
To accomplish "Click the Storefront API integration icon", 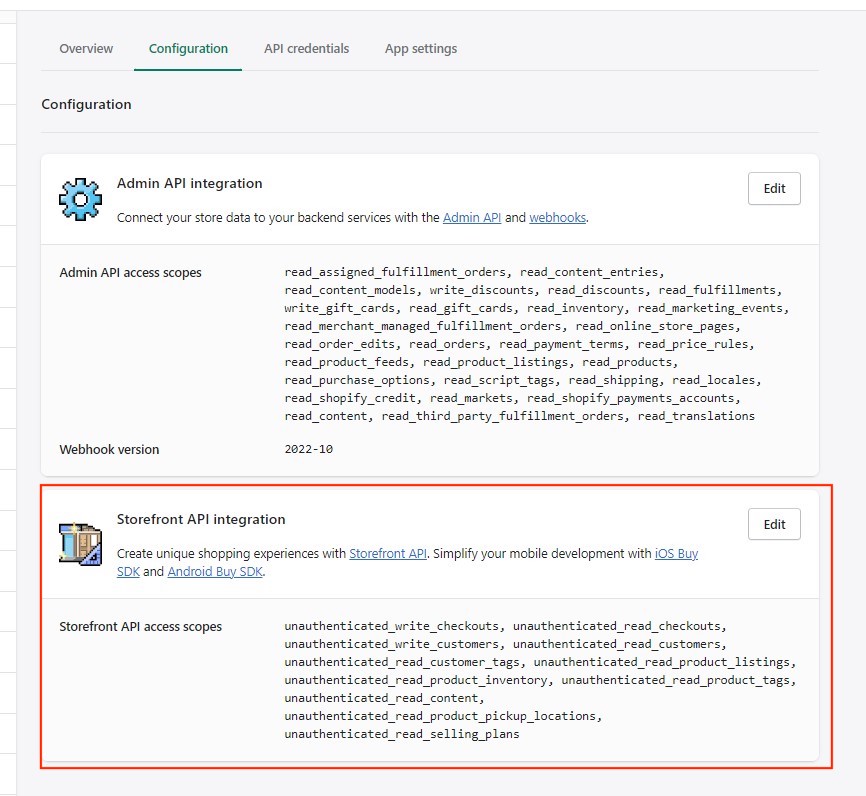I will (x=80, y=544).
